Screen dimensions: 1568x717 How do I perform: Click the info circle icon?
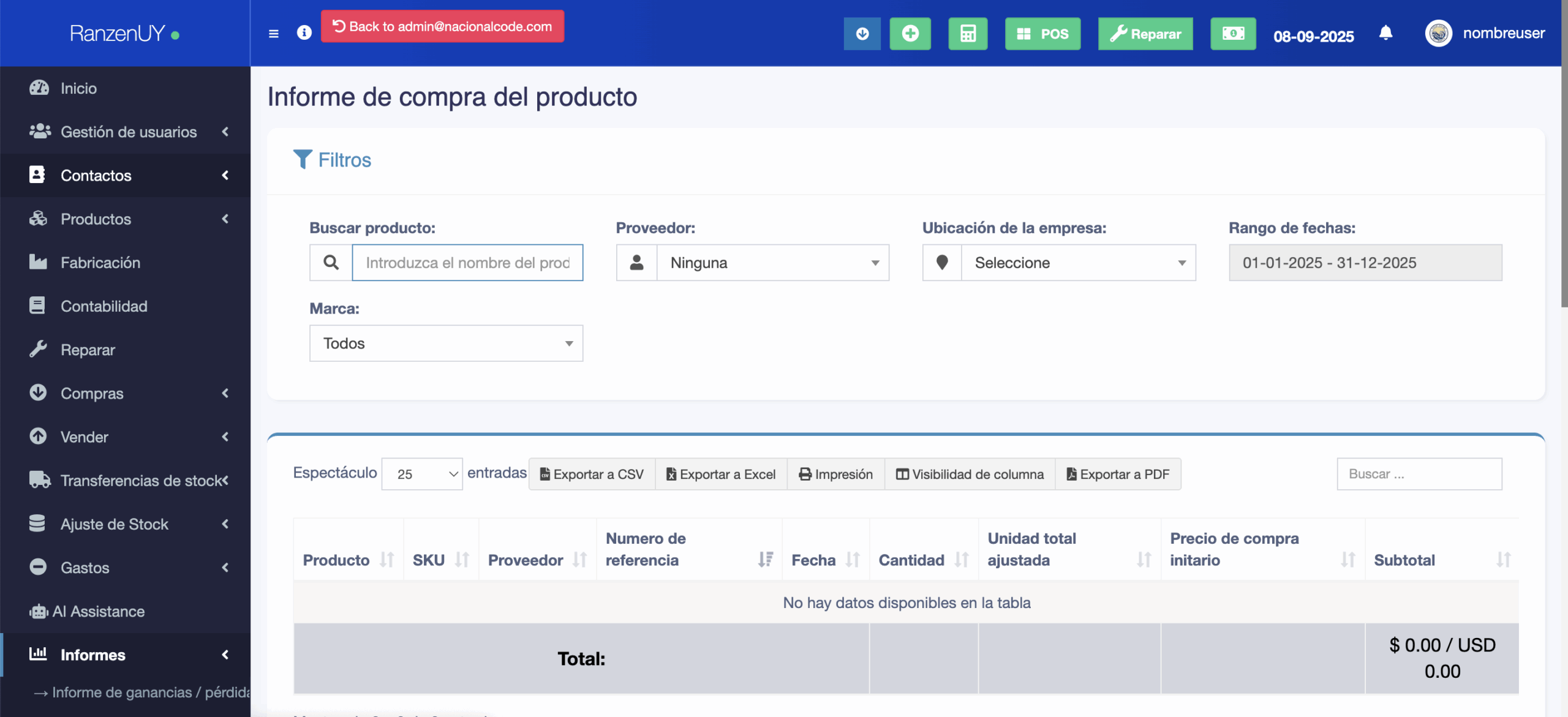(x=304, y=32)
